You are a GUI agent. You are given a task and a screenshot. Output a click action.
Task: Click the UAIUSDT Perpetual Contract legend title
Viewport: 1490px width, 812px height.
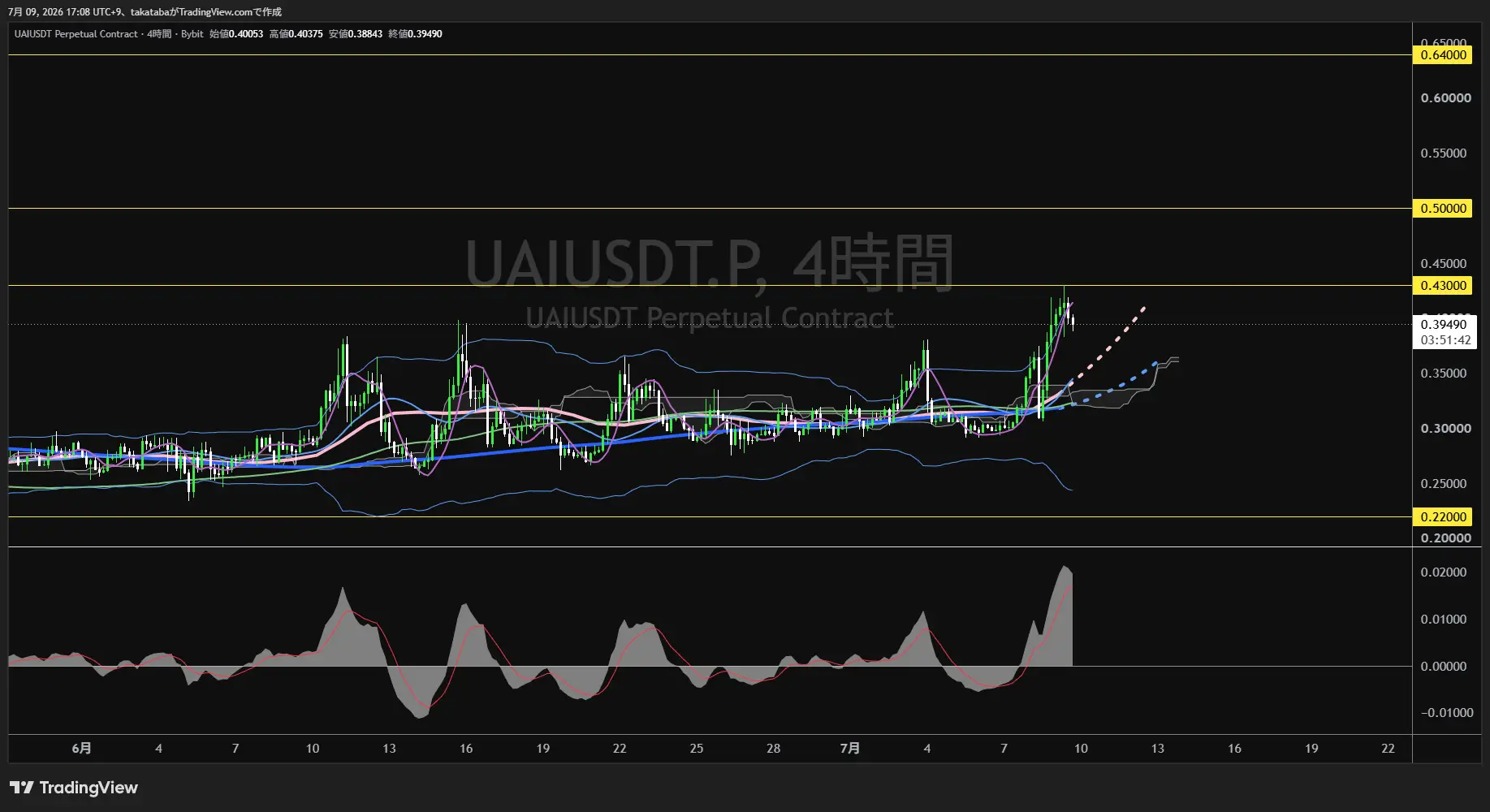[76, 34]
